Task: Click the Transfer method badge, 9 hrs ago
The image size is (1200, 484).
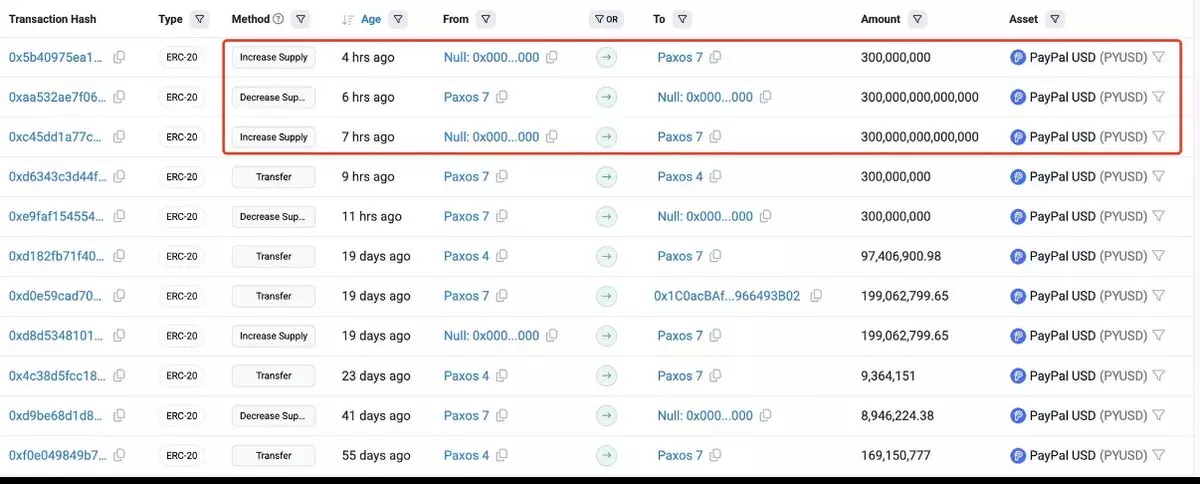Action: pos(273,177)
